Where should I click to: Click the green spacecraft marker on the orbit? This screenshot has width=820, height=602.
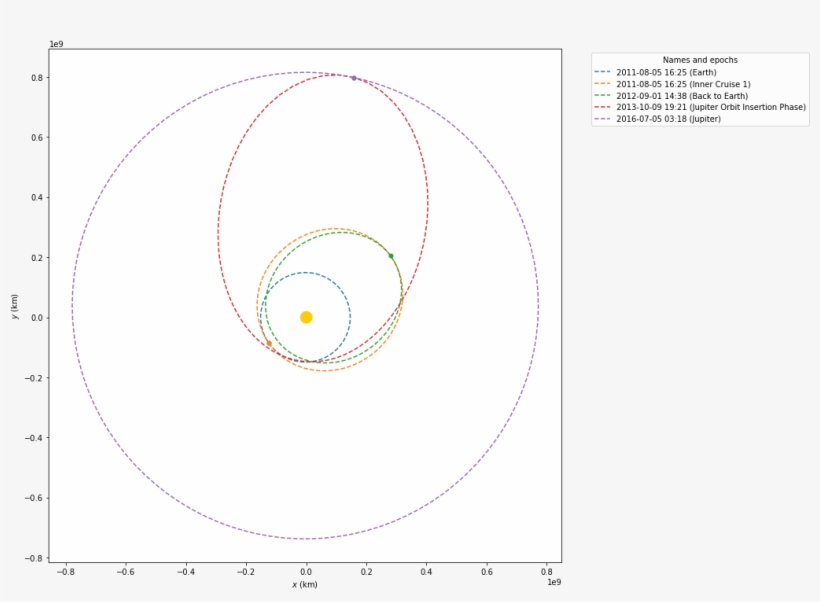click(391, 255)
